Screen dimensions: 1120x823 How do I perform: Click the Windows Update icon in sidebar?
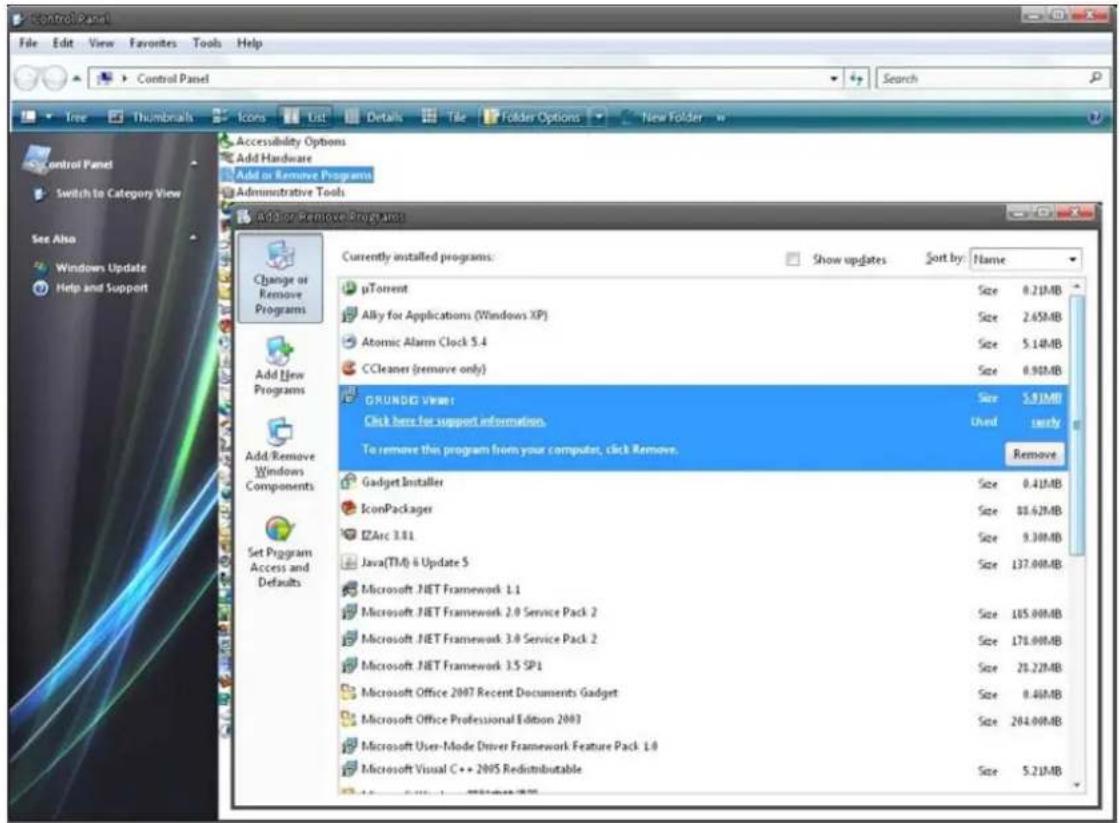(40, 267)
